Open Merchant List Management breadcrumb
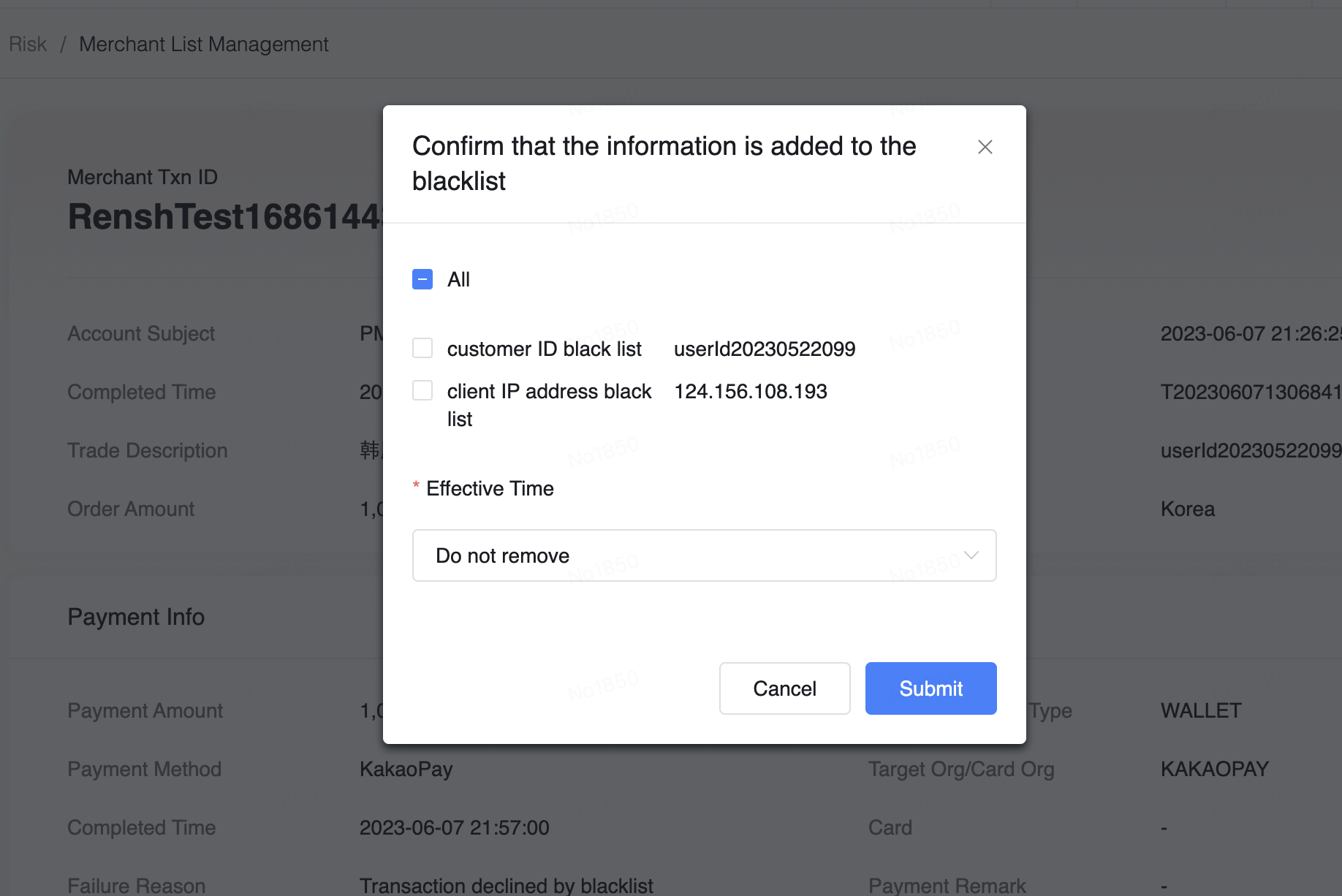This screenshot has height=896, width=1342. click(203, 45)
